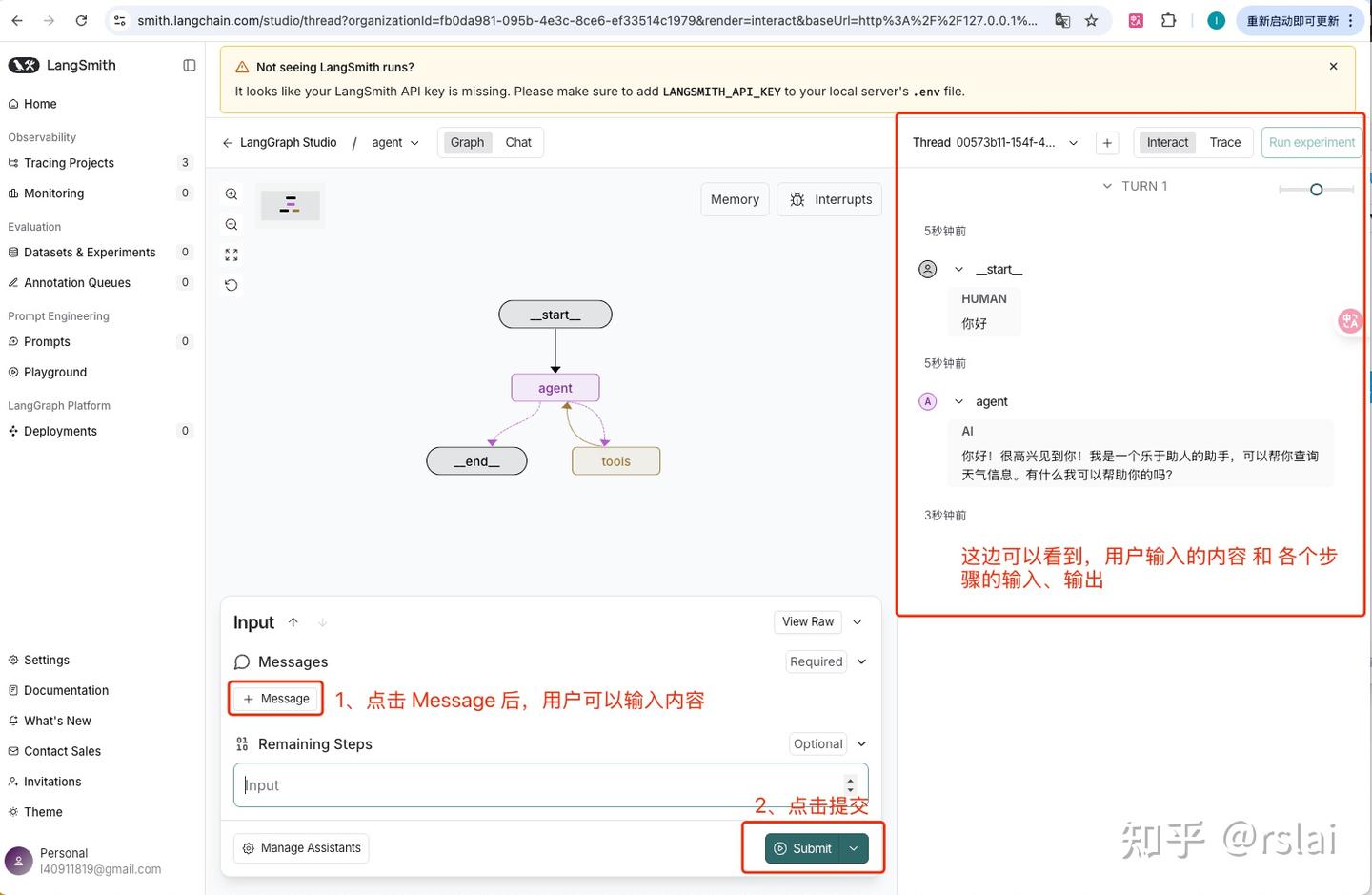Viewport: 1372px width, 895px height.
Task: Click browser forward arrow
Action: click(x=50, y=20)
